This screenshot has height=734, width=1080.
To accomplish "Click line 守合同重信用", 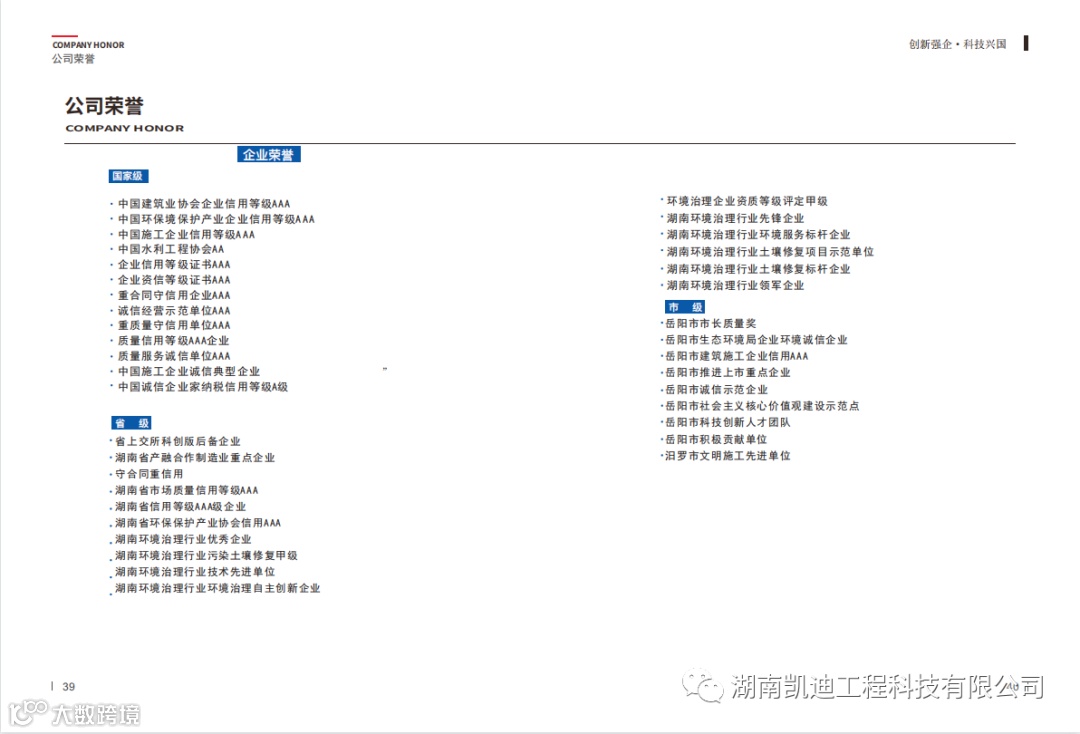I will click(x=149, y=474).
